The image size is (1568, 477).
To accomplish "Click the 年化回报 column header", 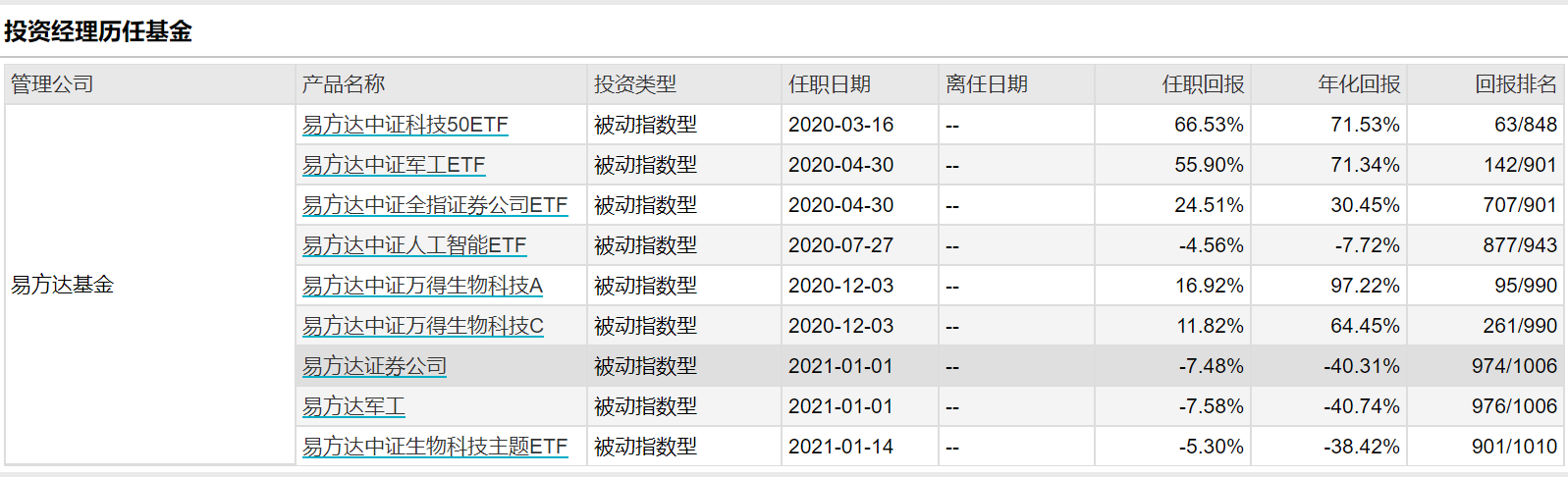I will [1359, 84].
